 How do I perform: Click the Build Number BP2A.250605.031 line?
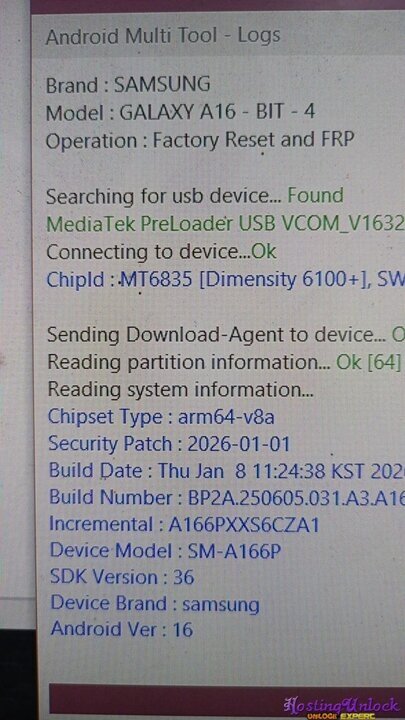click(x=226, y=498)
